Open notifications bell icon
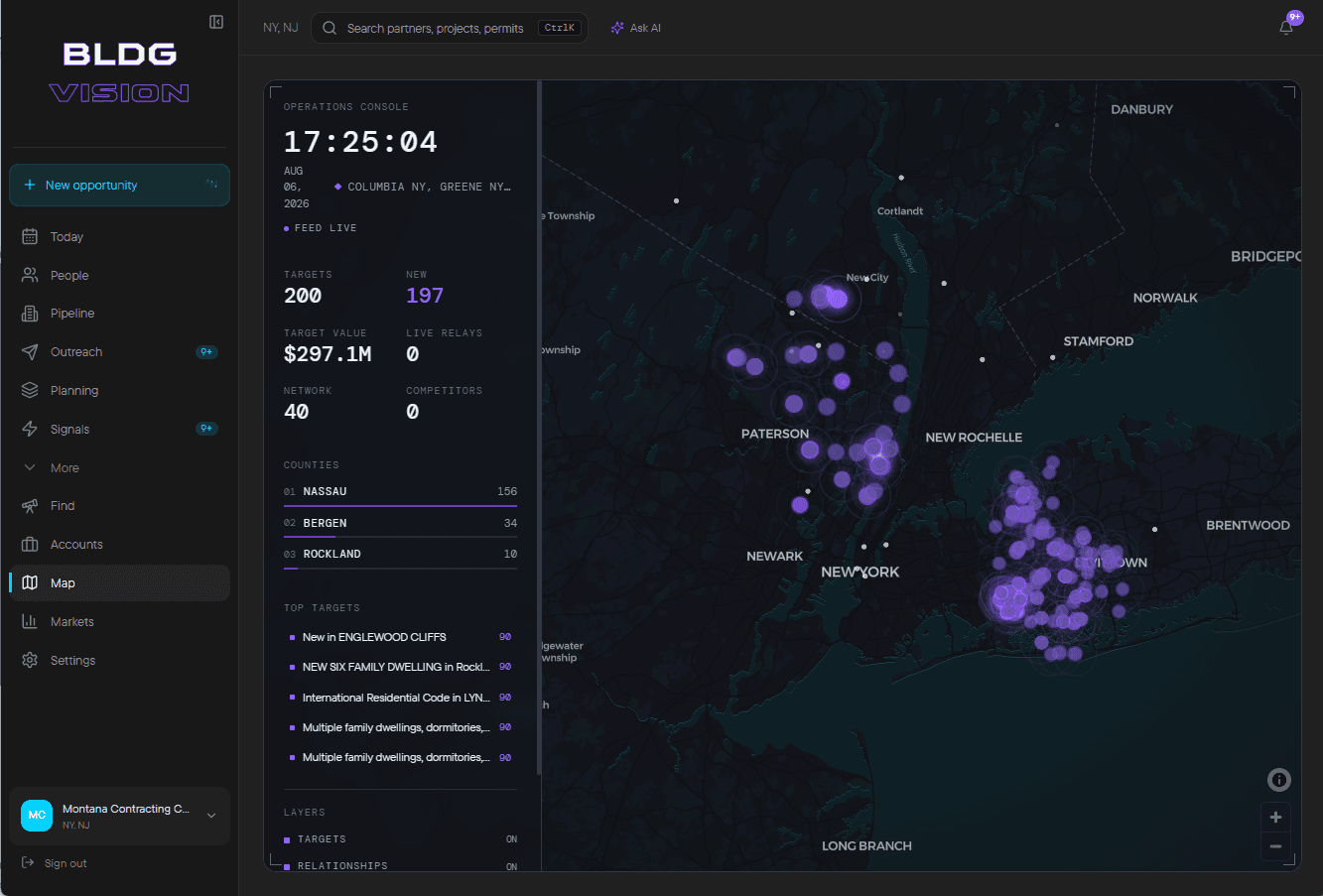1323x896 pixels. point(1286,28)
